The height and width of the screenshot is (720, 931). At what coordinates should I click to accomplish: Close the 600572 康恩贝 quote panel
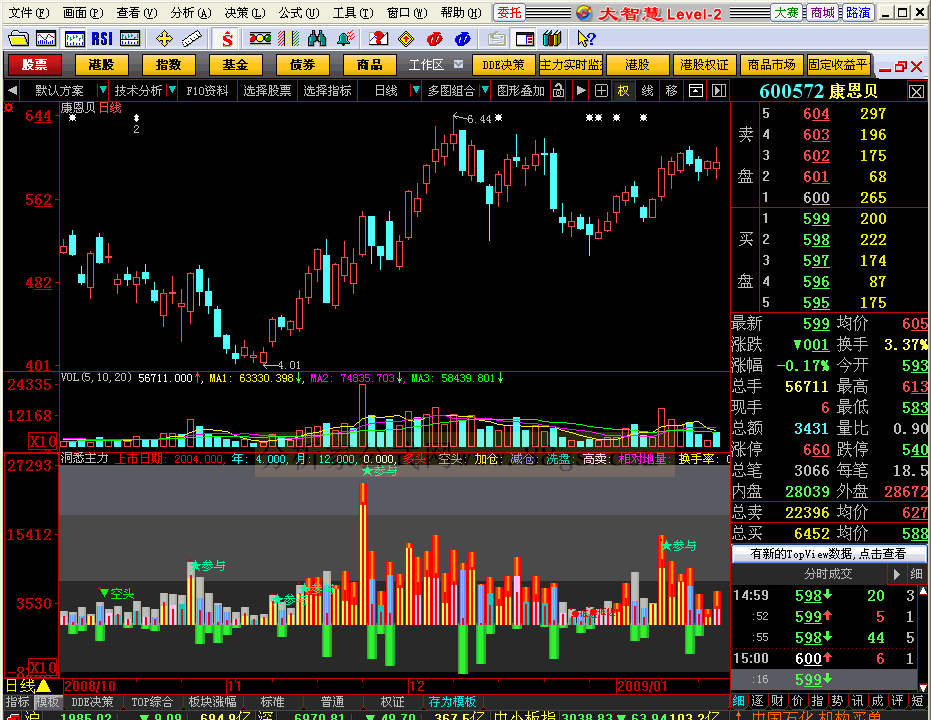tap(916, 92)
